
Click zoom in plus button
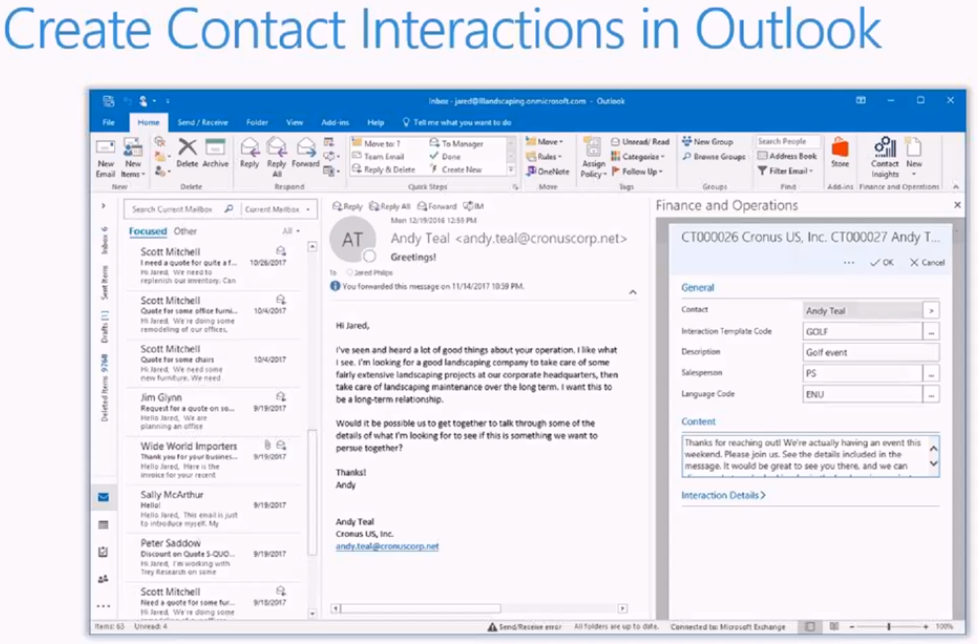[x=926, y=627]
